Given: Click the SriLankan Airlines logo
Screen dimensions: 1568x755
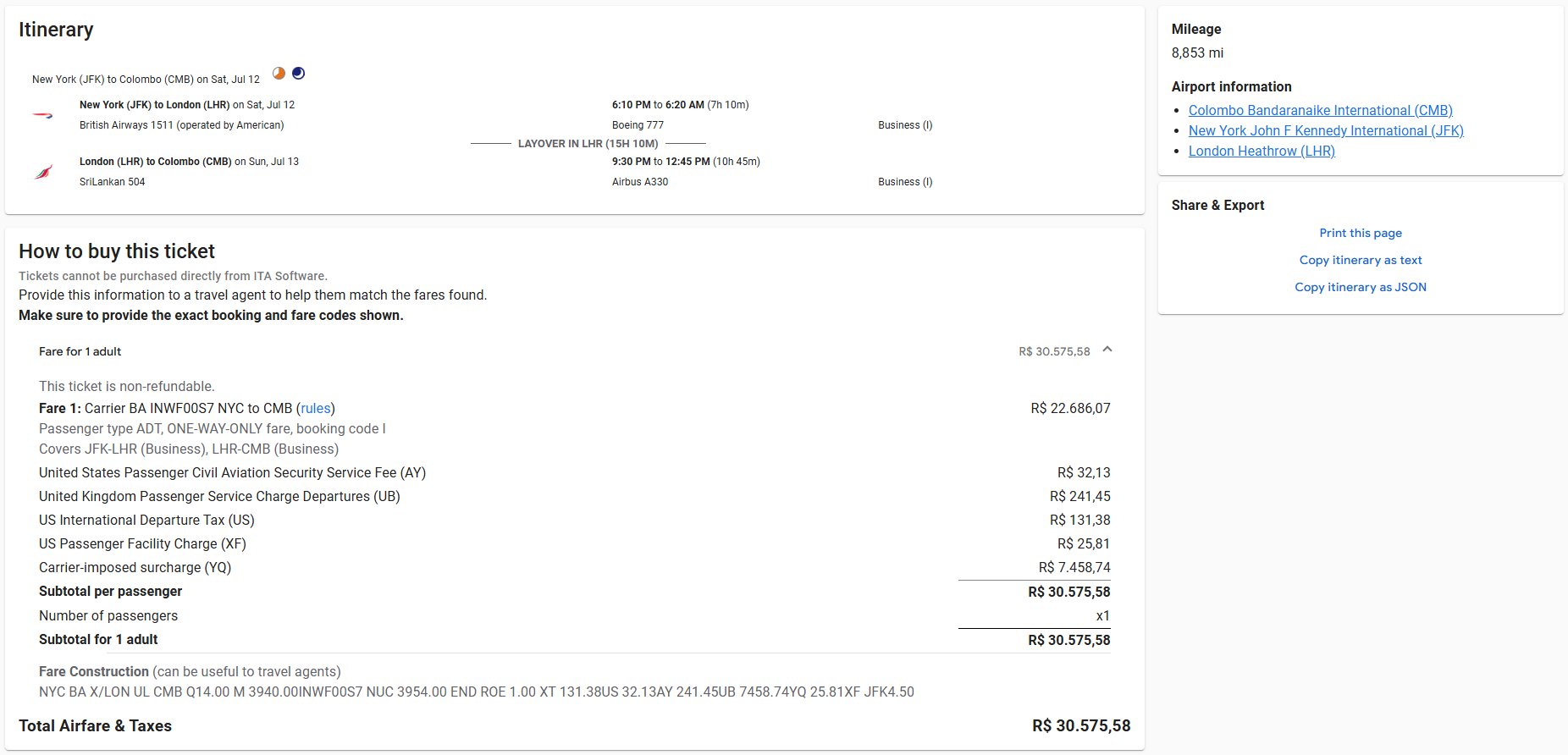Looking at the screenshot, I should [43, 172].
